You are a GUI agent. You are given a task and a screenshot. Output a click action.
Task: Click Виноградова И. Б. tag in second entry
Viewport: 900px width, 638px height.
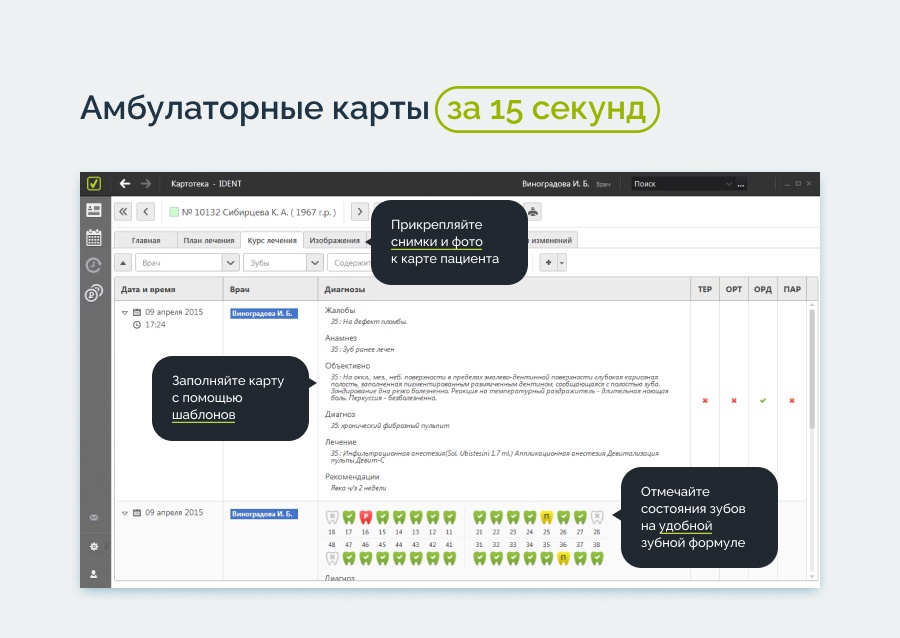(x=263, y=514)
